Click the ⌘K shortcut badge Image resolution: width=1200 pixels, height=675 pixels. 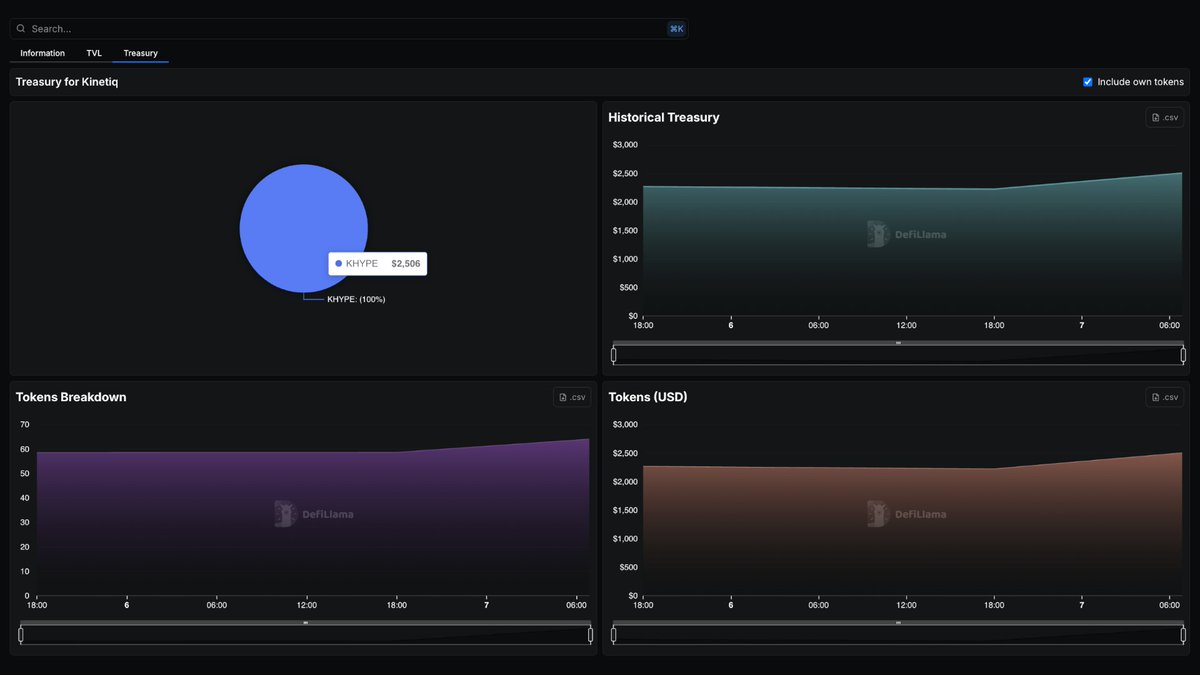tap(676, 29)
